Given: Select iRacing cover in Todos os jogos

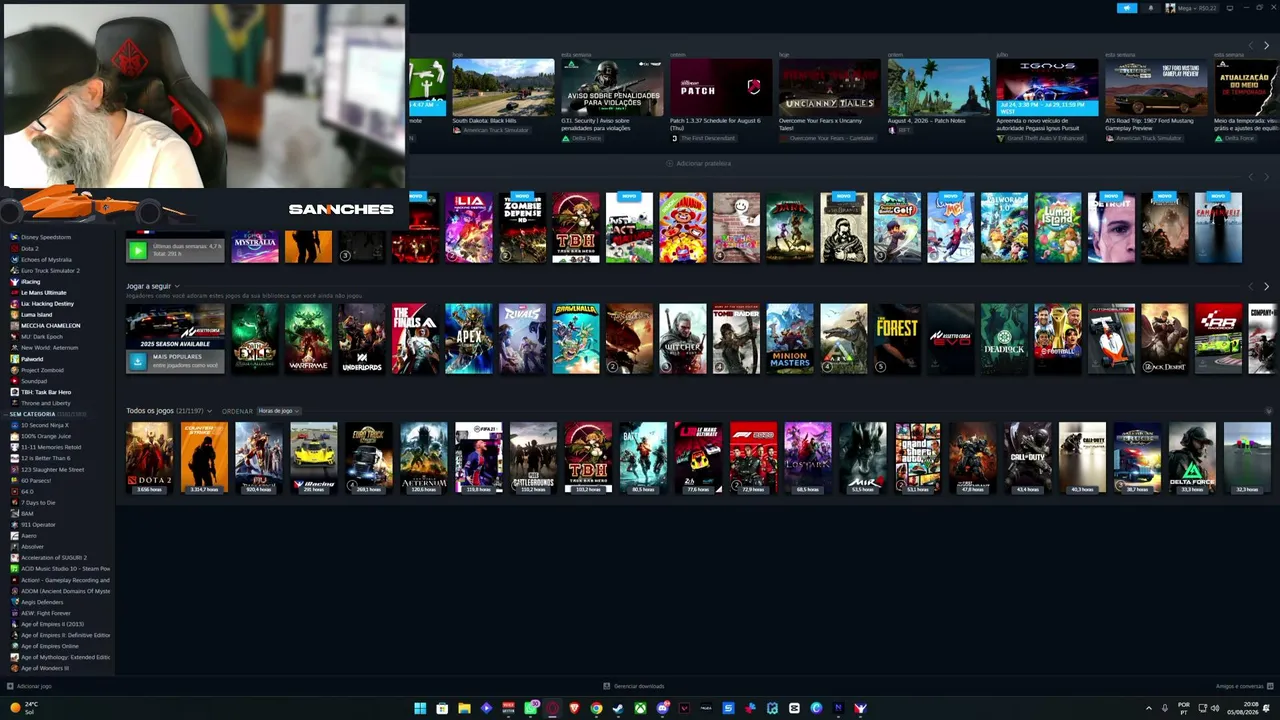Looking at the screenshot, I should click(x=314, y=458).
